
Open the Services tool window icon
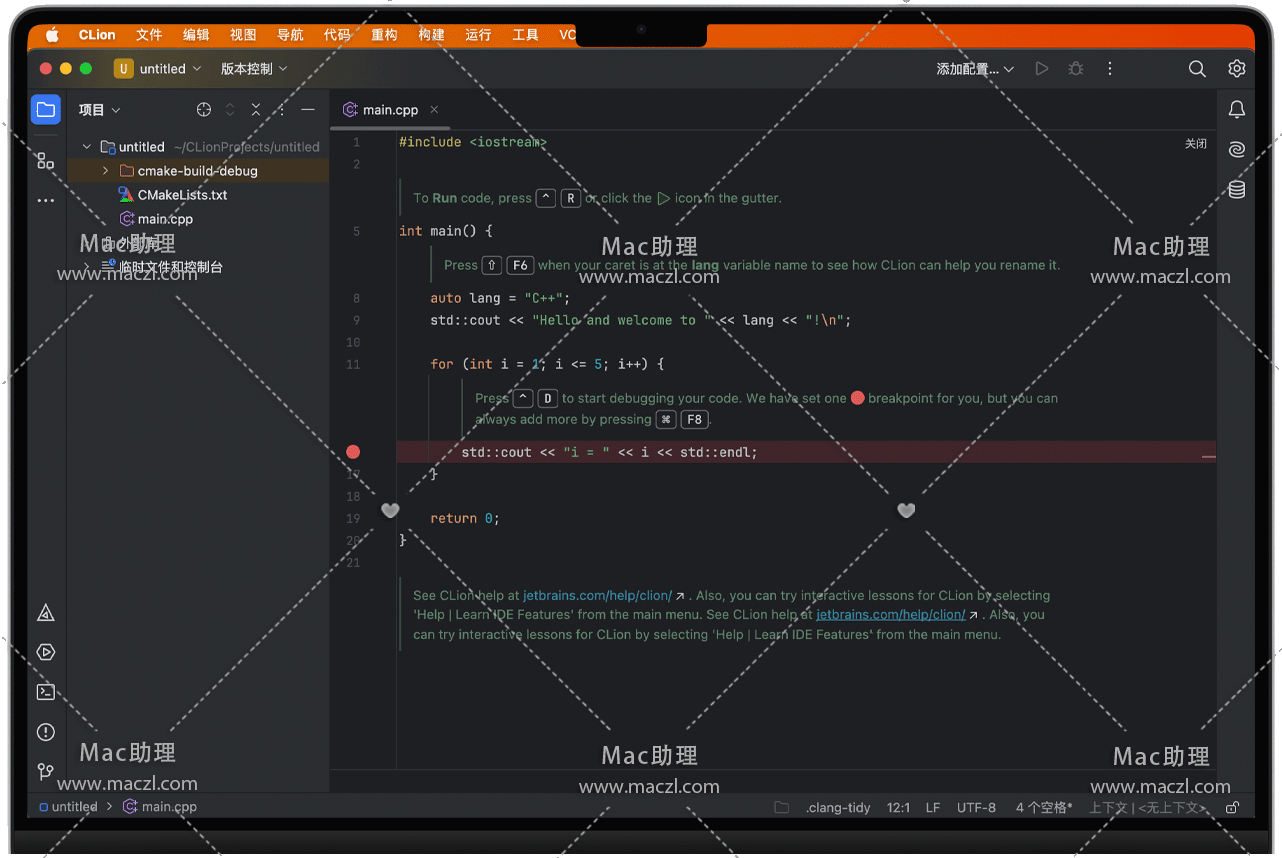(46, 652)
